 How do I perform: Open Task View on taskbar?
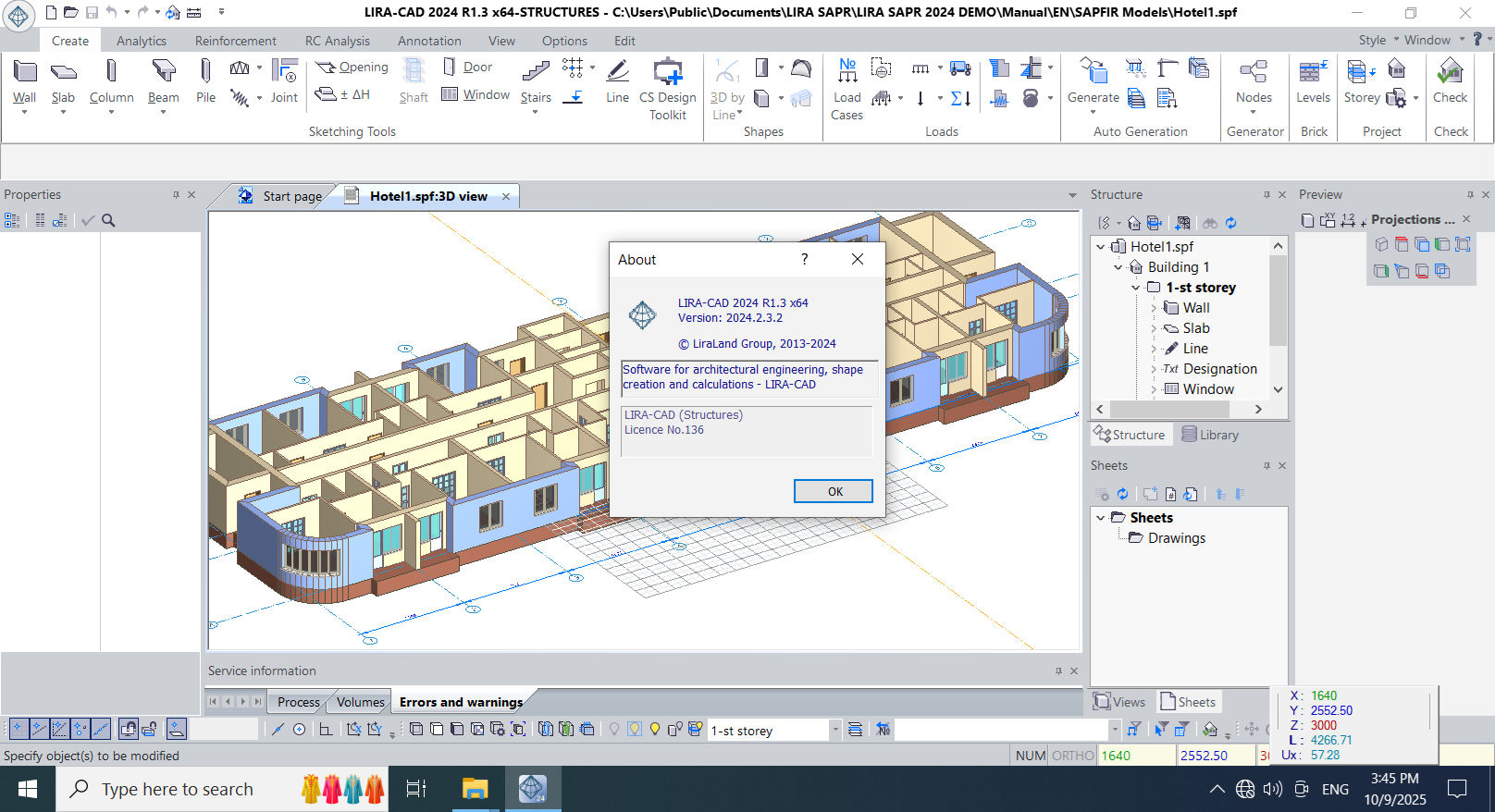[x=416, y=789]
